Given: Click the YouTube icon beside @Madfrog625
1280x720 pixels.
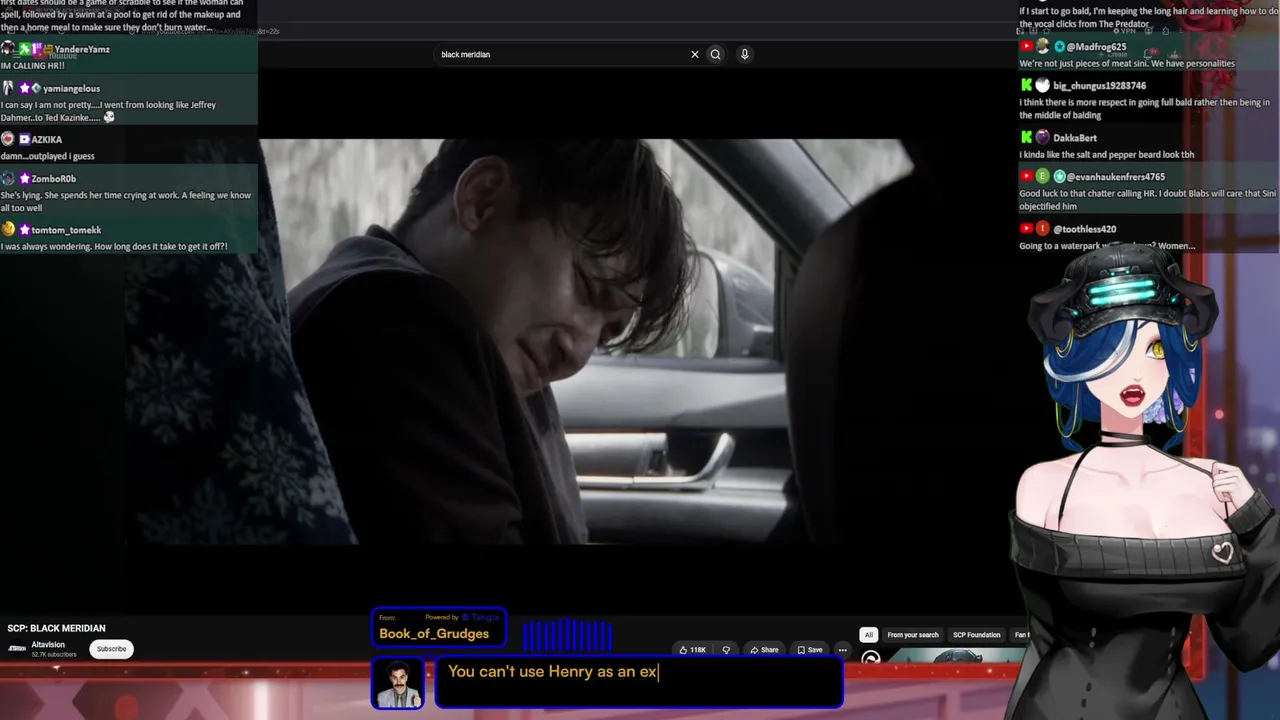Looking at the screenshot, I should click(x=1026, y=47).
